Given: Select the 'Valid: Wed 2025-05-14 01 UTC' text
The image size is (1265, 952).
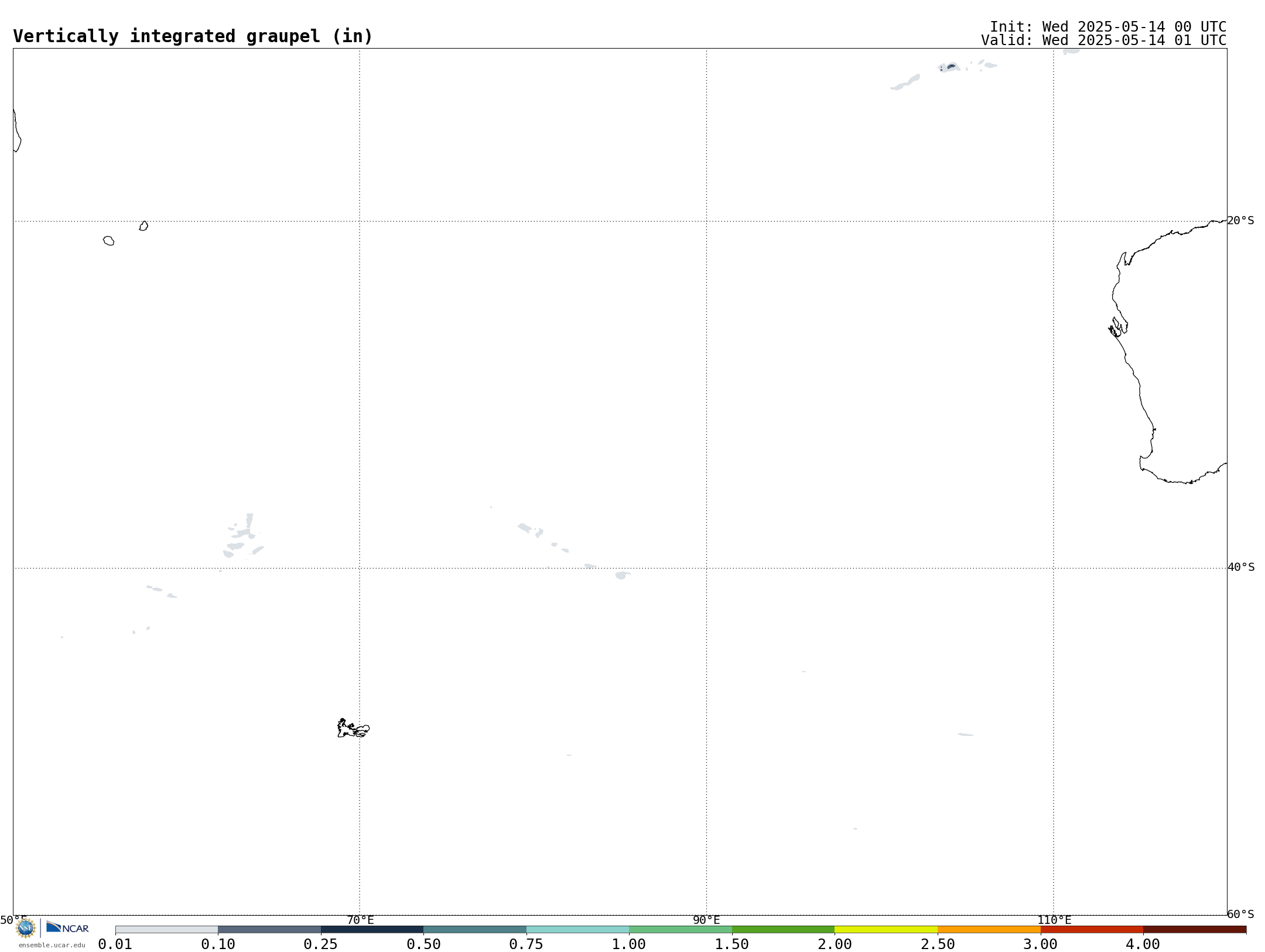Looking at the screenshot, I should [x=1103, y=40].
